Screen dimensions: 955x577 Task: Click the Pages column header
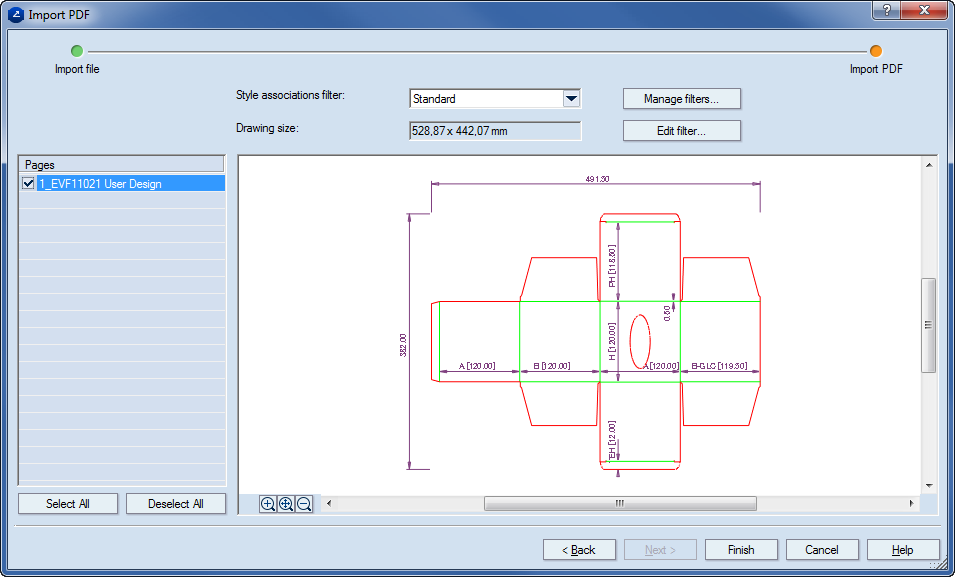pyautogui.click(x=122, y=165)
